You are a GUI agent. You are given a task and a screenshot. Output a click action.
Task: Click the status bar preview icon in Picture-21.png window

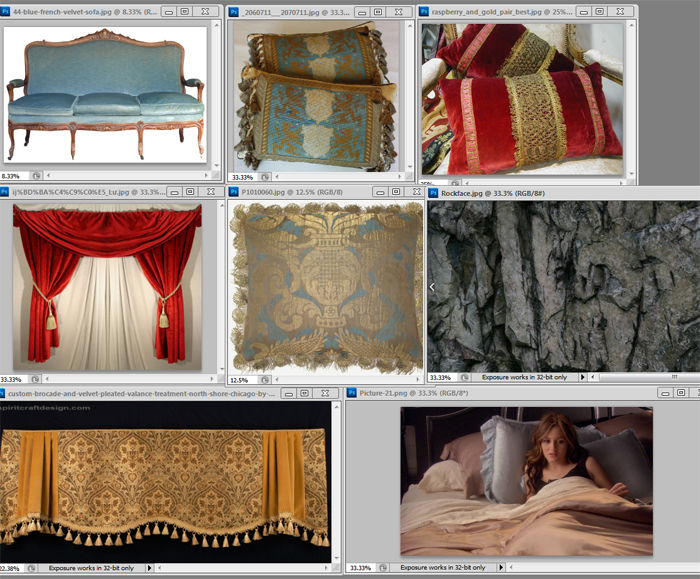(x=383, y=567)
